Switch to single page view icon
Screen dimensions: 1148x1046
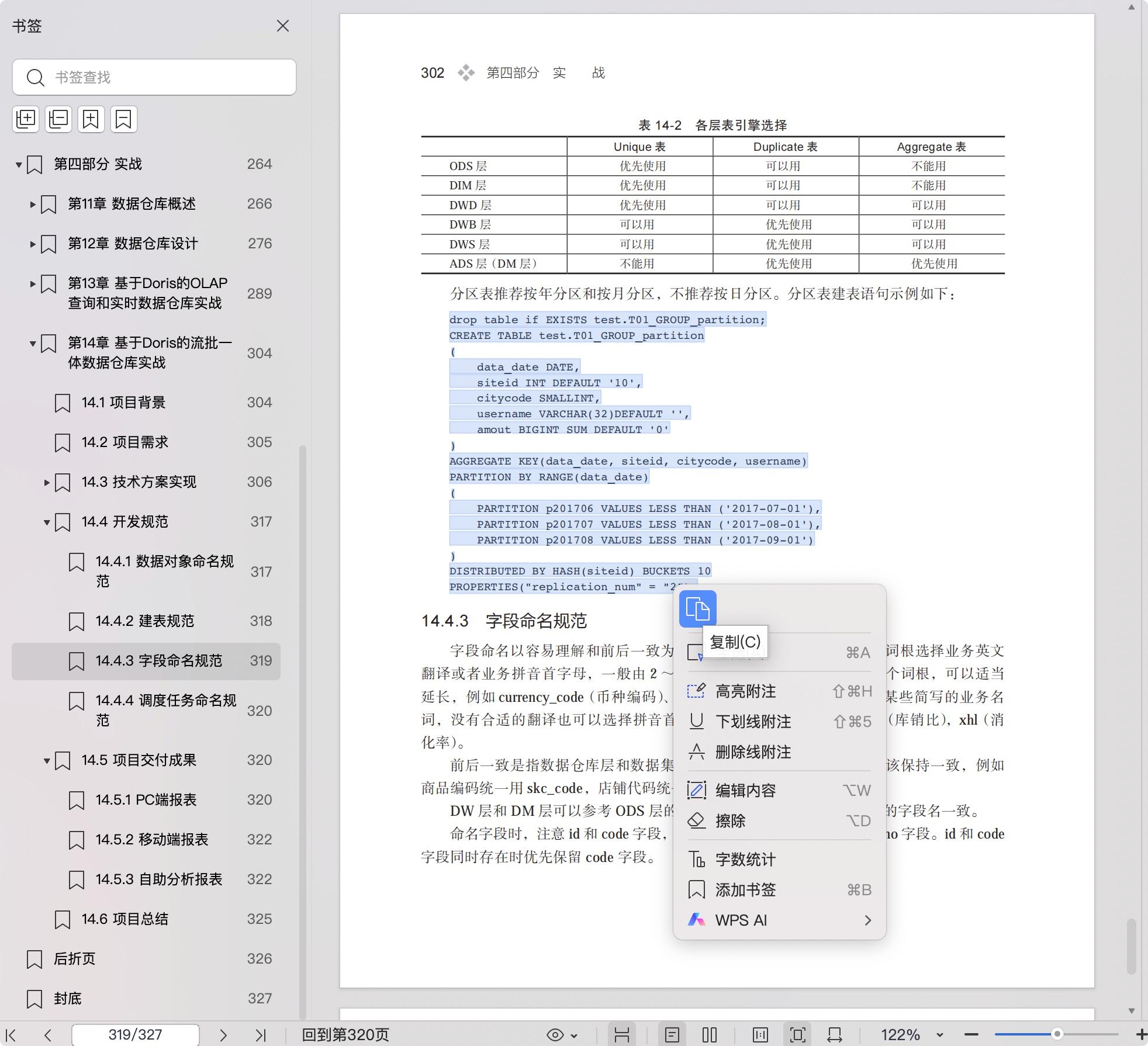[672, 1035]
